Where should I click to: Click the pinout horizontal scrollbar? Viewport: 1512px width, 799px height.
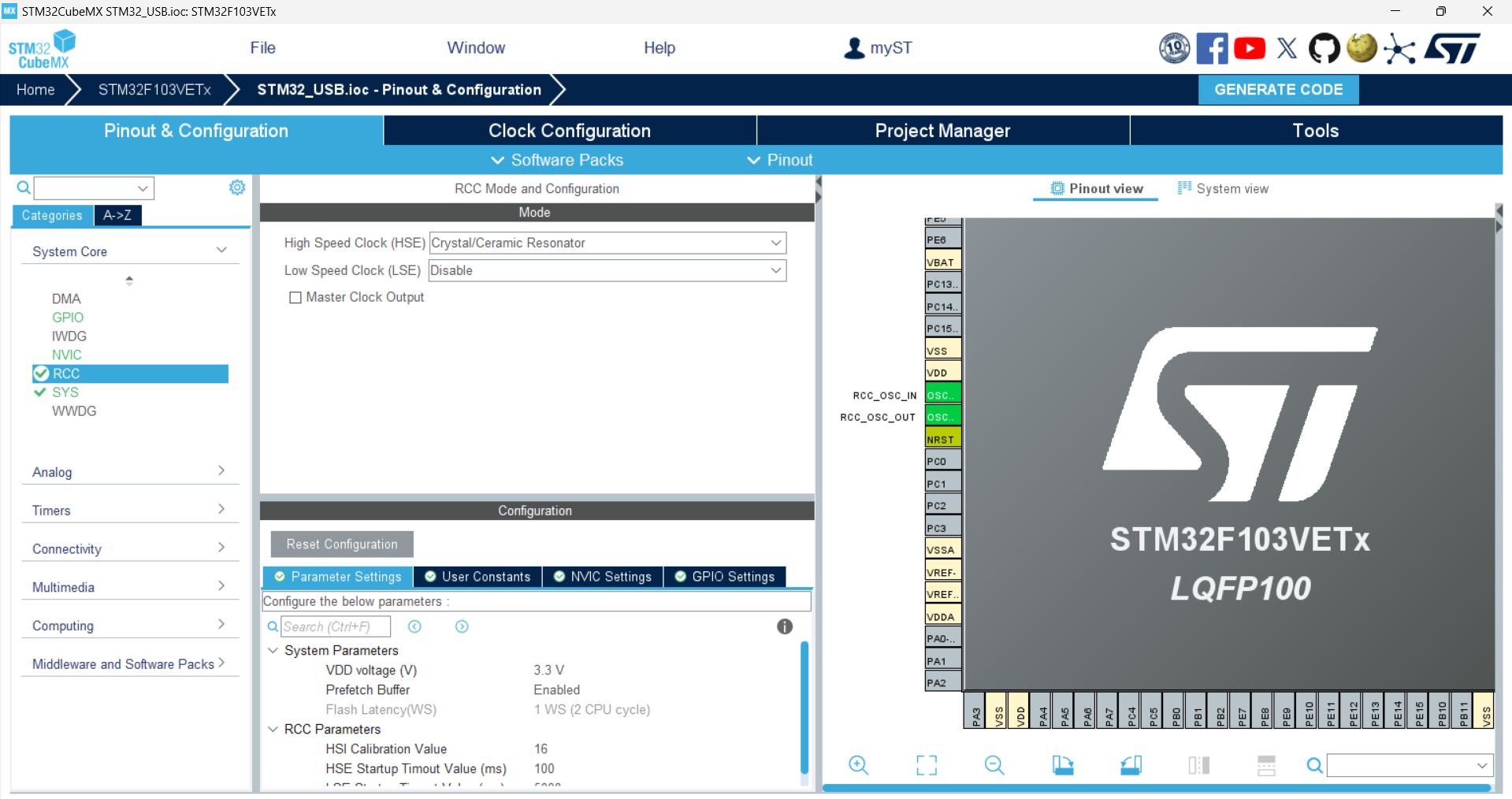pyautogui.click(x=1157, y=787)
